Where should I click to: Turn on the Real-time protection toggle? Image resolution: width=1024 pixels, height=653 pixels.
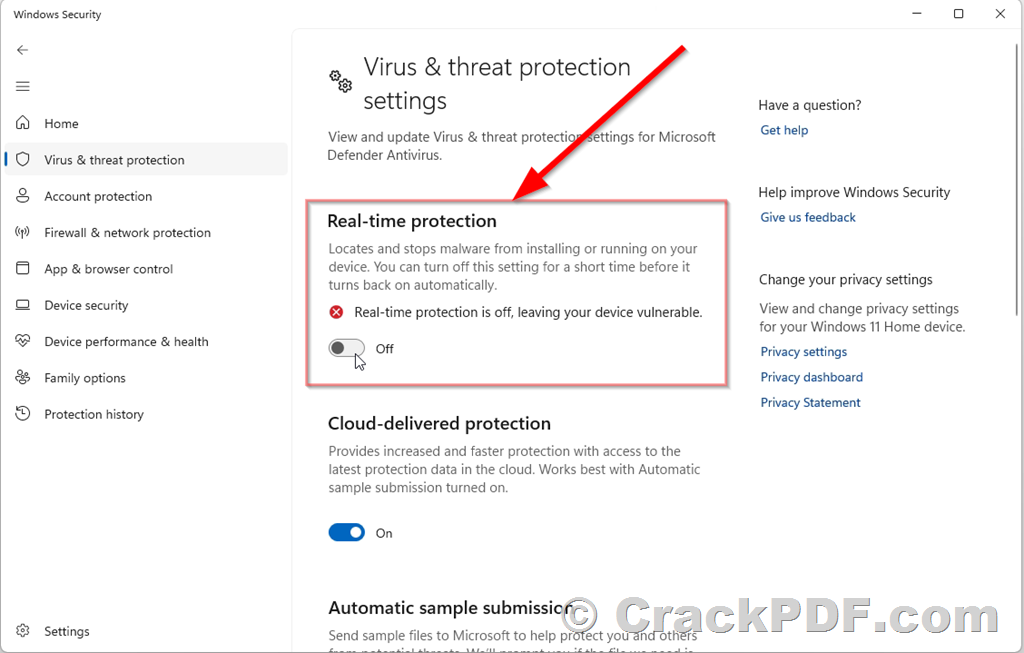click(346, 349)
